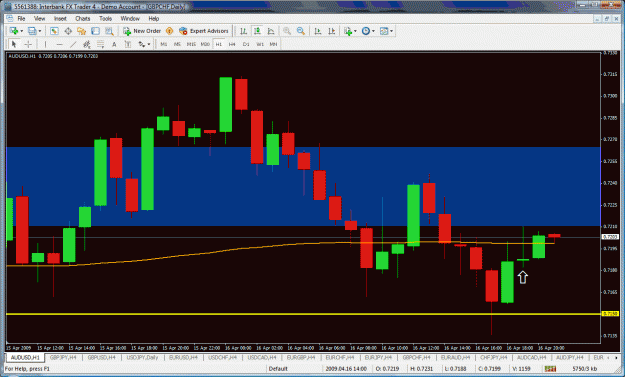Open the View menu
Screen dimensions: 625x377
click(x=39, y=18)
